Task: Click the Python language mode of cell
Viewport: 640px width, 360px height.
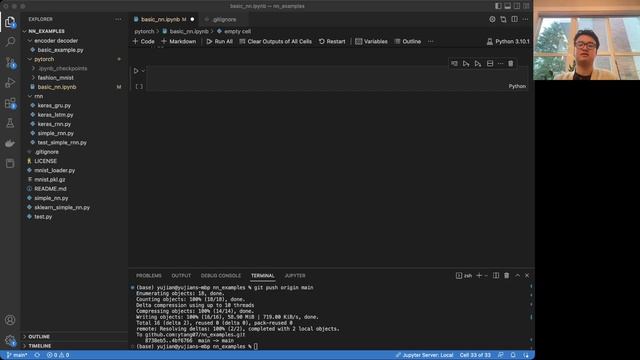Action: tap(517, 86)
